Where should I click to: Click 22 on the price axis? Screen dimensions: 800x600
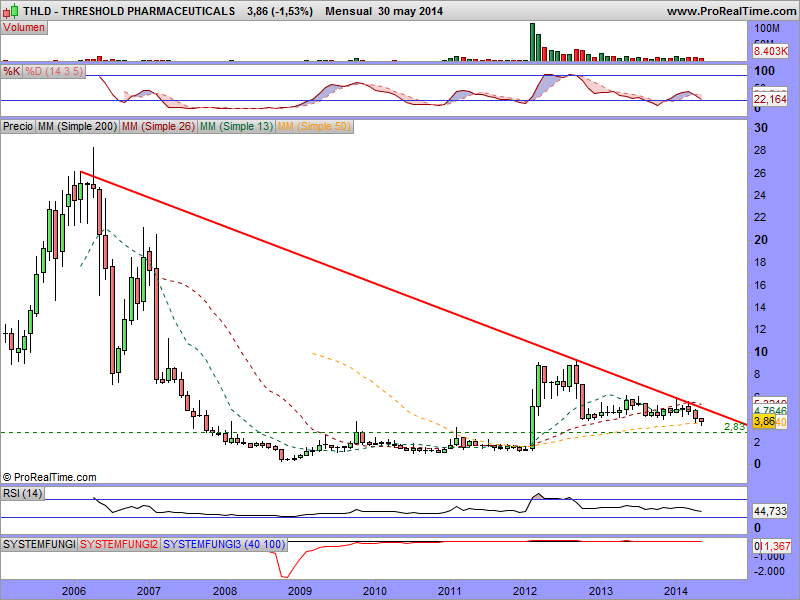tap(761, 217)
